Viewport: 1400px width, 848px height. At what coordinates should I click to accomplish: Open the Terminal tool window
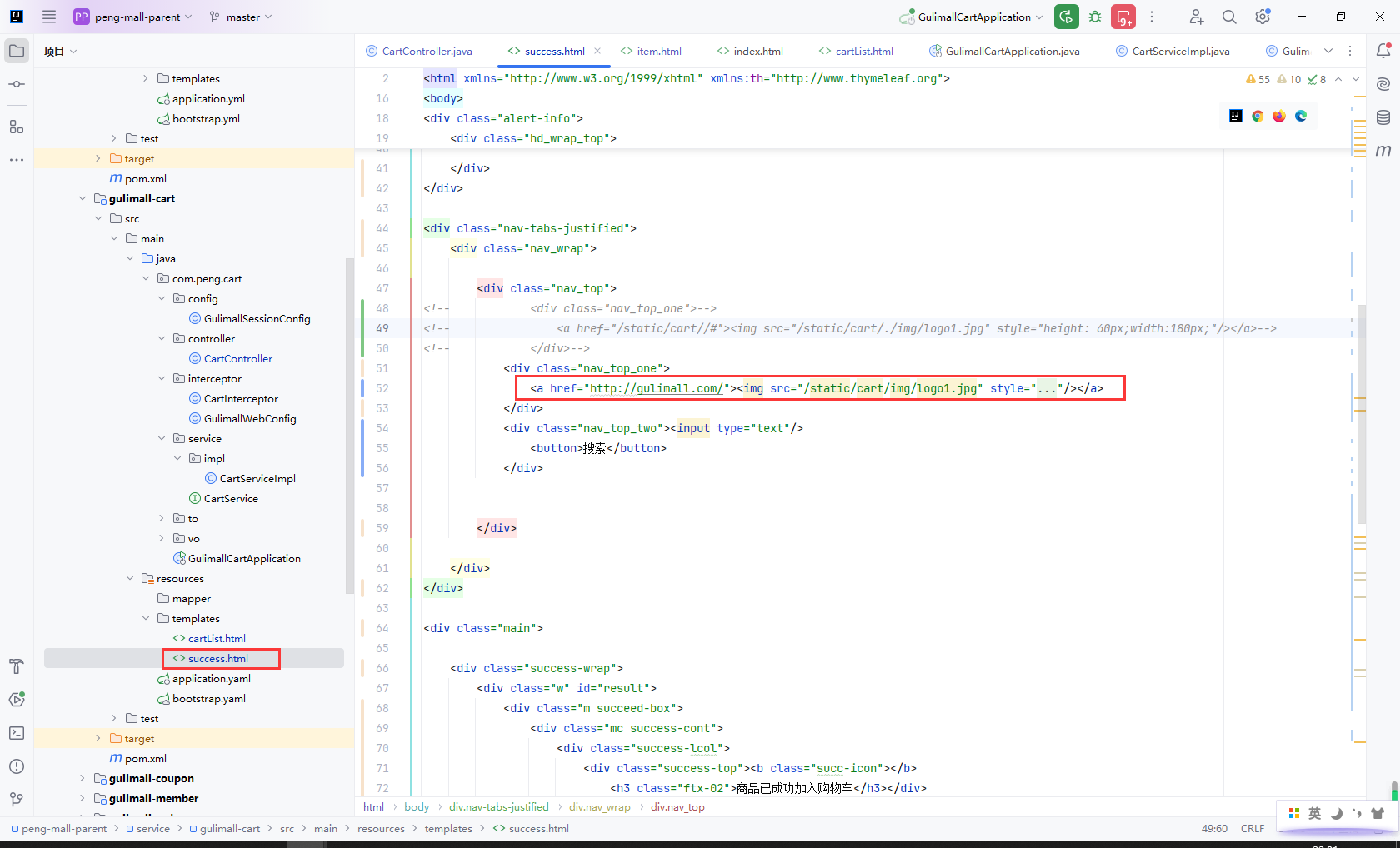click(x=17, y=733)
